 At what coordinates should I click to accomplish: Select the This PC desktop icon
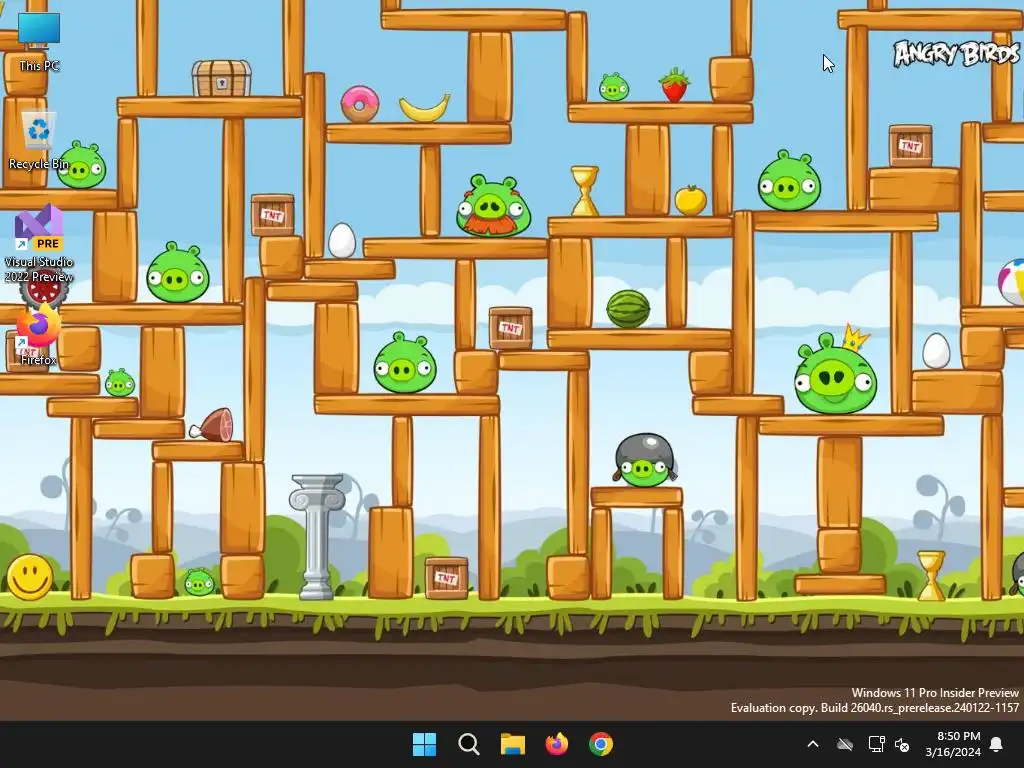click(39, 40)
